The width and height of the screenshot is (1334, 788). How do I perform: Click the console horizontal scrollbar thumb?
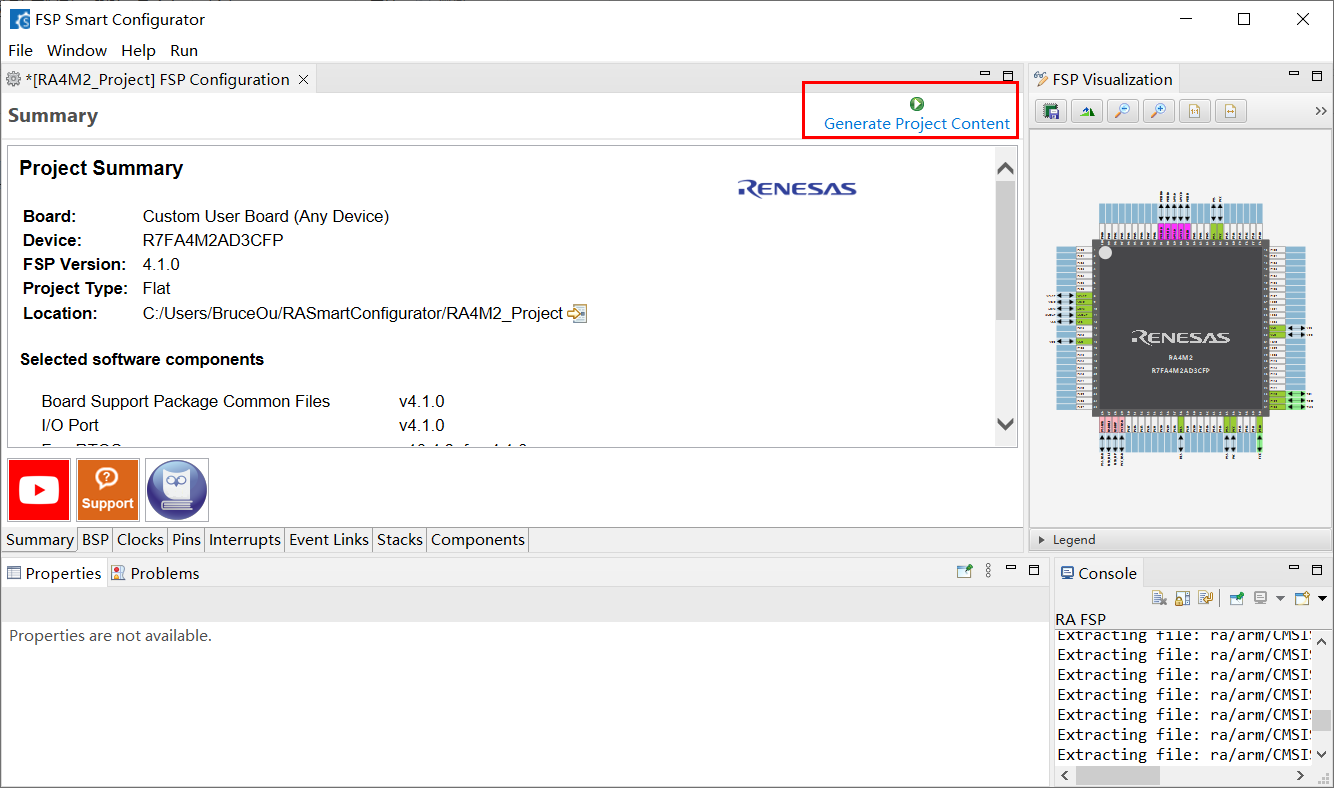pos(1118,775)
